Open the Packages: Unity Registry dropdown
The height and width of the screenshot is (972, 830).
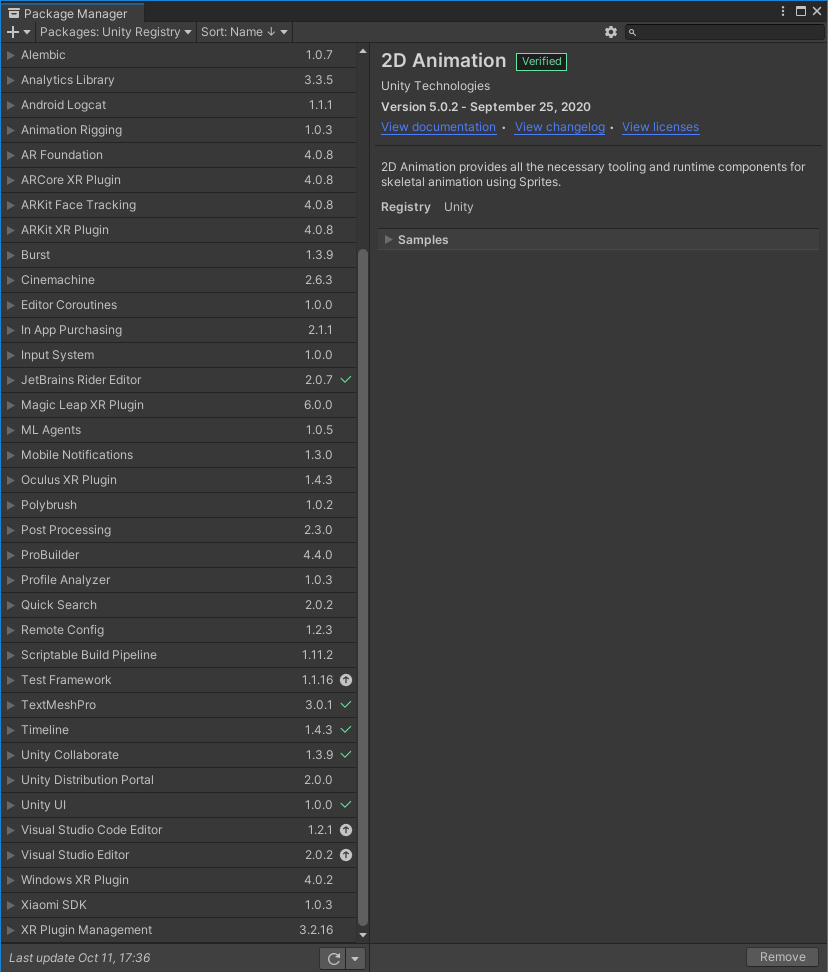point(115,32)
